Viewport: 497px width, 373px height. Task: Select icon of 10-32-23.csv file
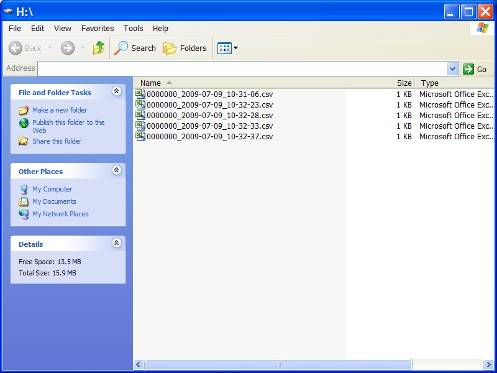140,105
